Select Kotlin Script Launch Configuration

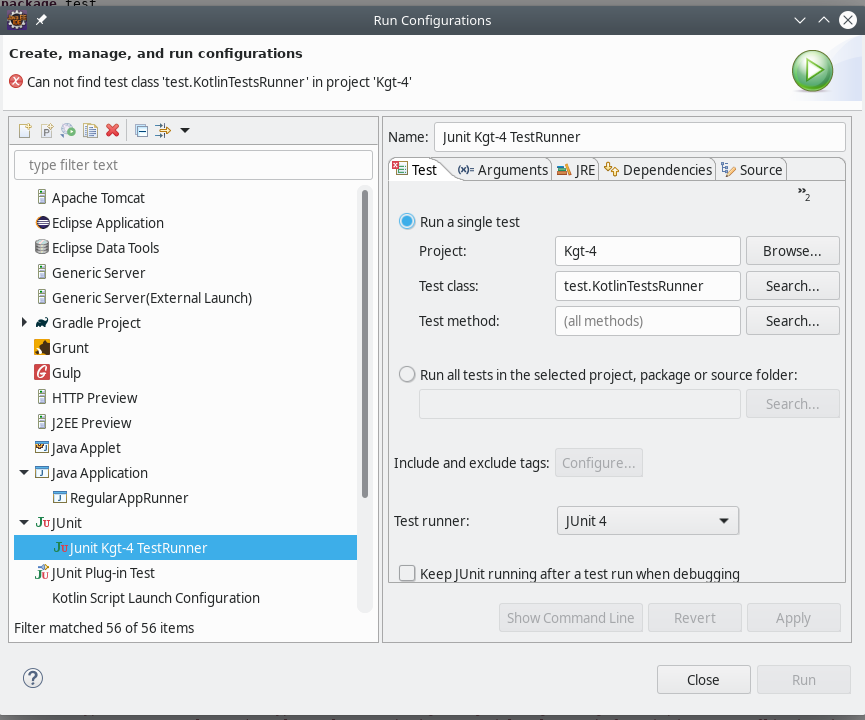coord(156,598)
